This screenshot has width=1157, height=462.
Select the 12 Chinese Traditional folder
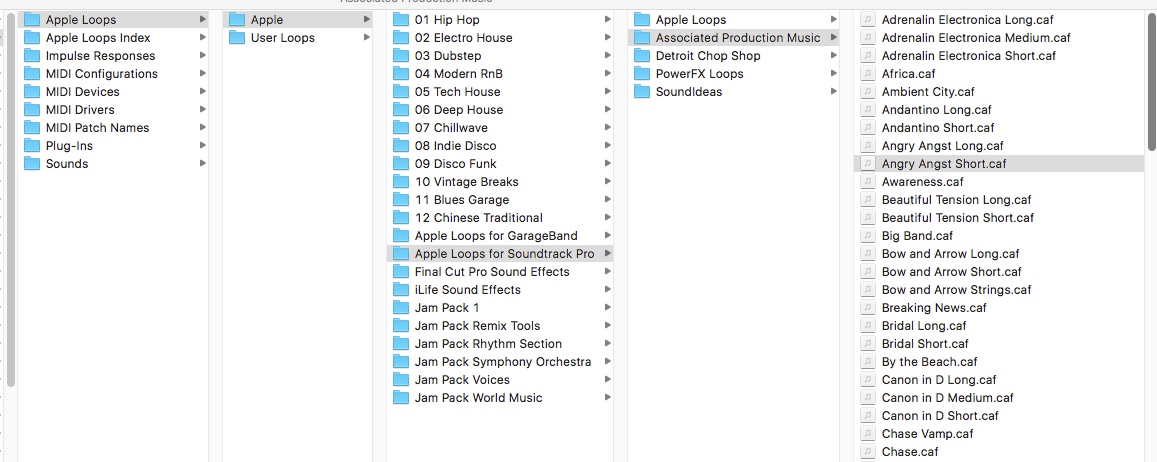500,218
